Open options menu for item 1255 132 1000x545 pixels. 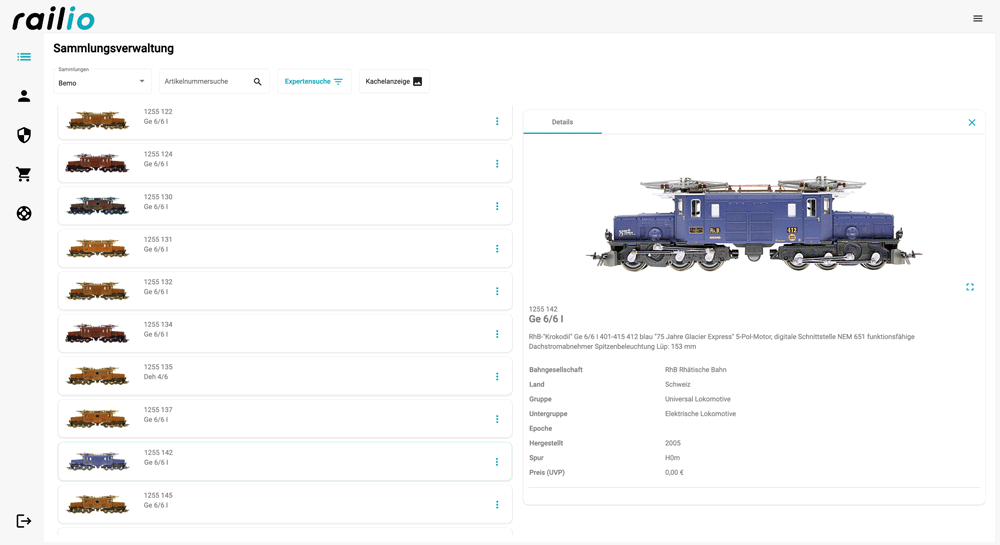click(x=497, y=291)
